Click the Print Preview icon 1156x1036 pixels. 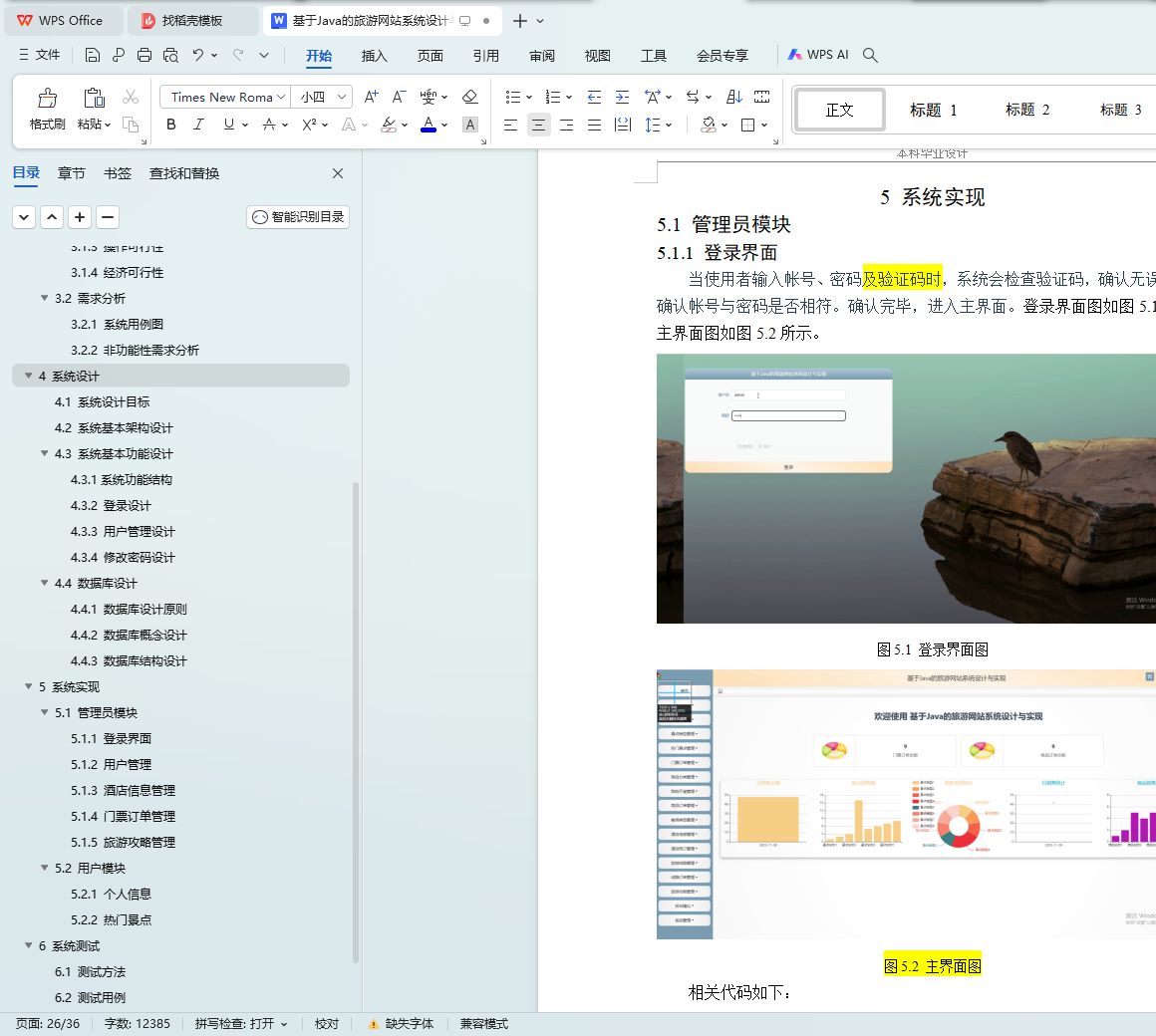pyautogui.click(x=171, y=55)
